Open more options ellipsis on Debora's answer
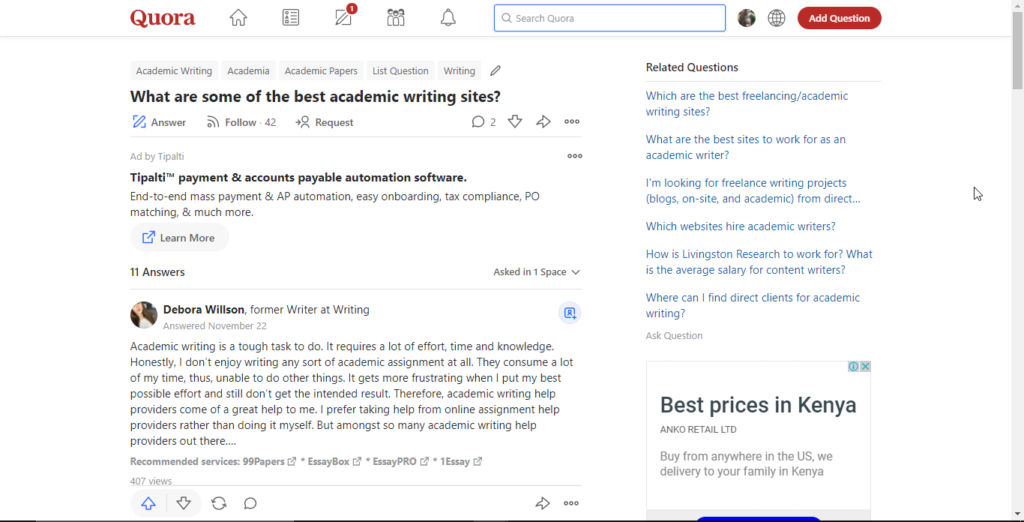The height and width of the screenshot is (522, 1024). point(571,503)
